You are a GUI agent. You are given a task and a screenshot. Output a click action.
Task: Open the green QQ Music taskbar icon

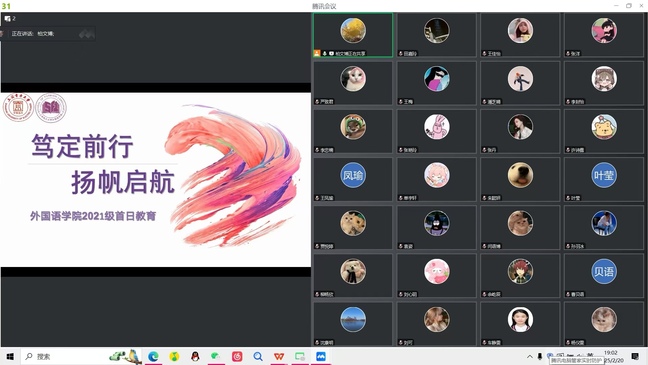pos(174,356)
